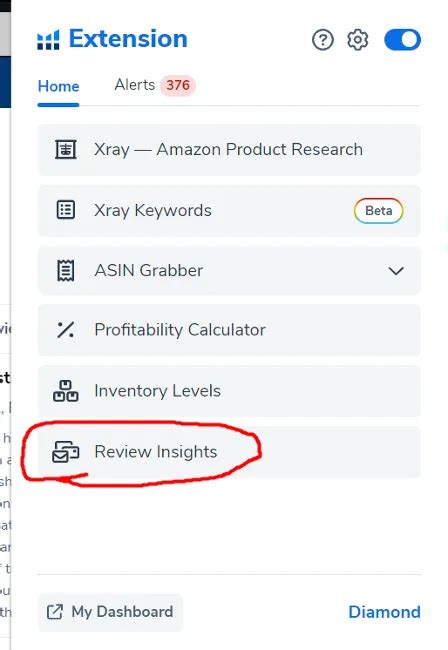Expand the ASIN Grabber chevron

(396, 271)
